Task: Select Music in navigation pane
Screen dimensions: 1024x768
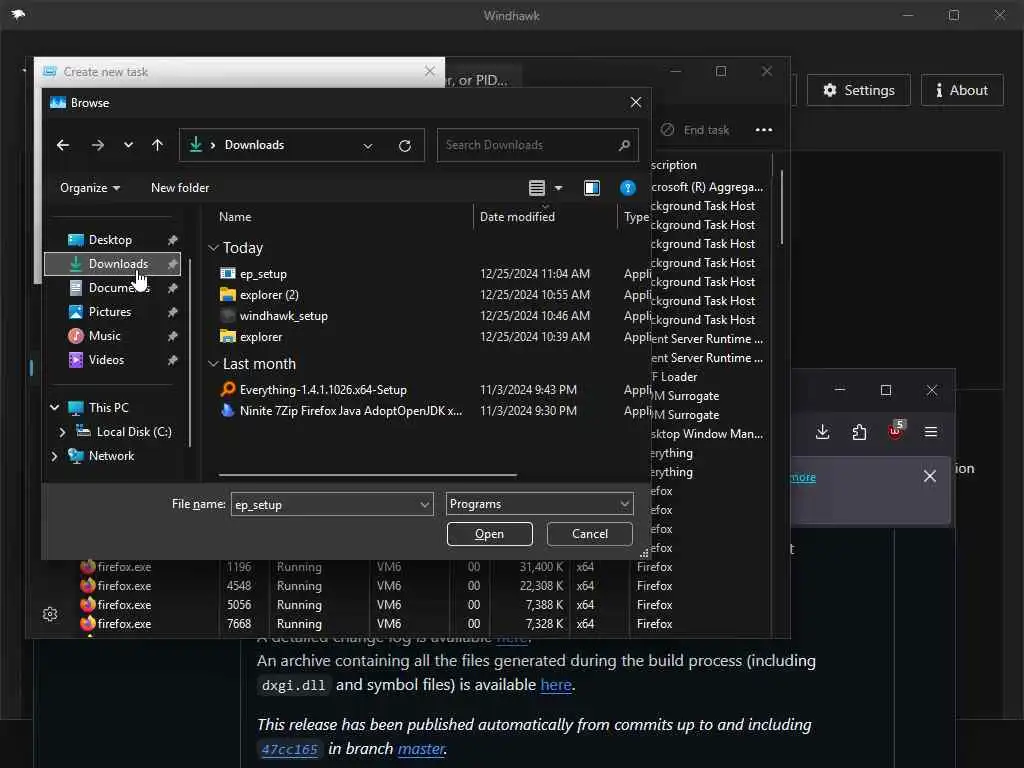Action: tap(104, 336)
